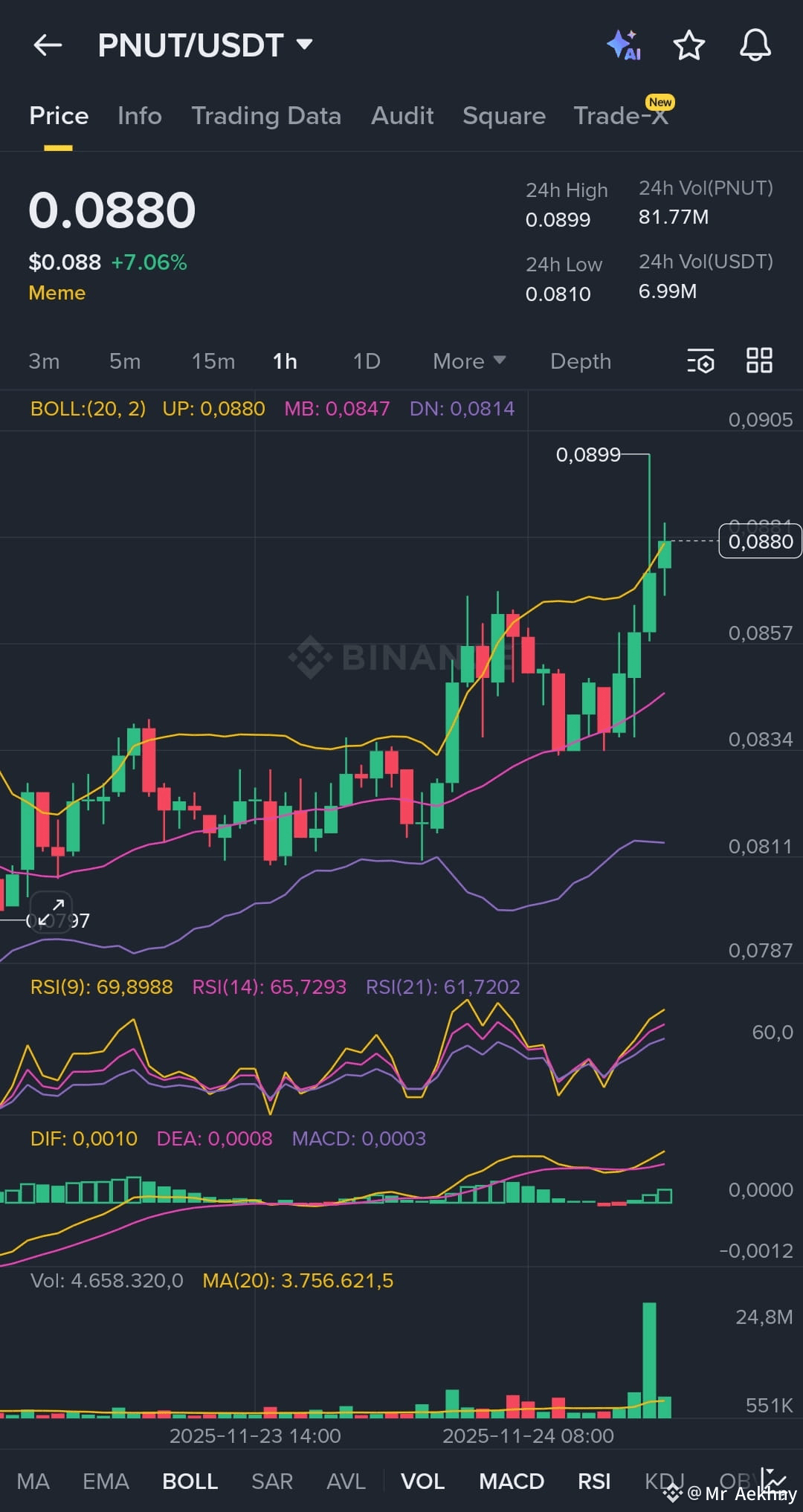Select the 5m timeframe
The image size is (803, 1512).
coord(125,361)
